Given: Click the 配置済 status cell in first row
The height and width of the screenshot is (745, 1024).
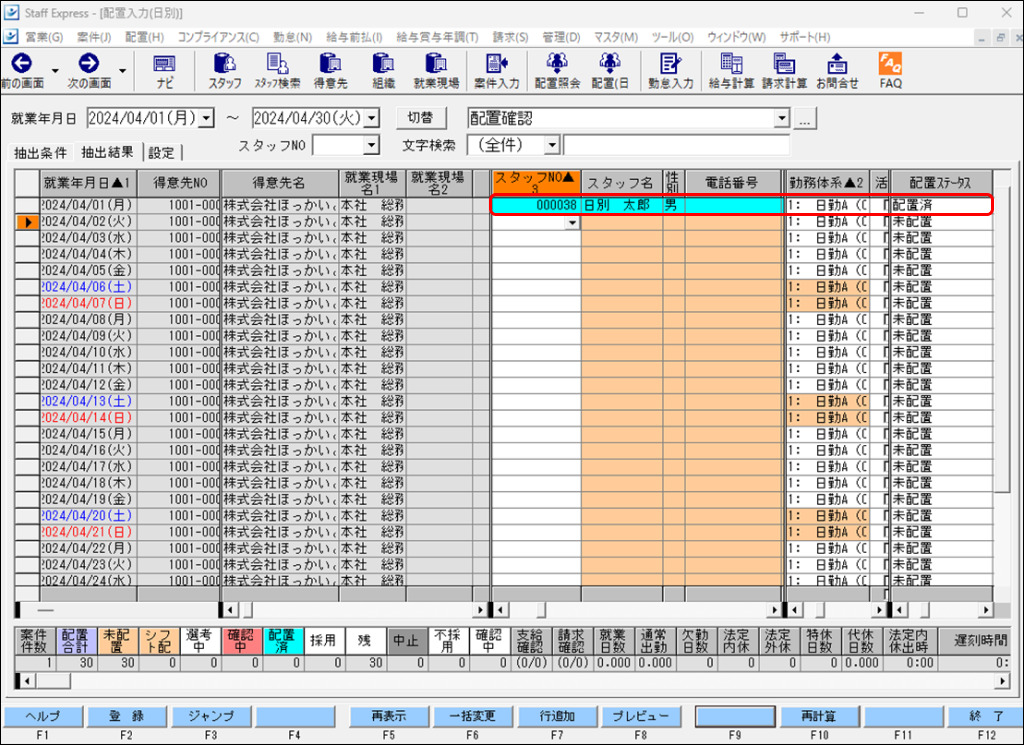Looking at the screenshot, I should point(941,206).
